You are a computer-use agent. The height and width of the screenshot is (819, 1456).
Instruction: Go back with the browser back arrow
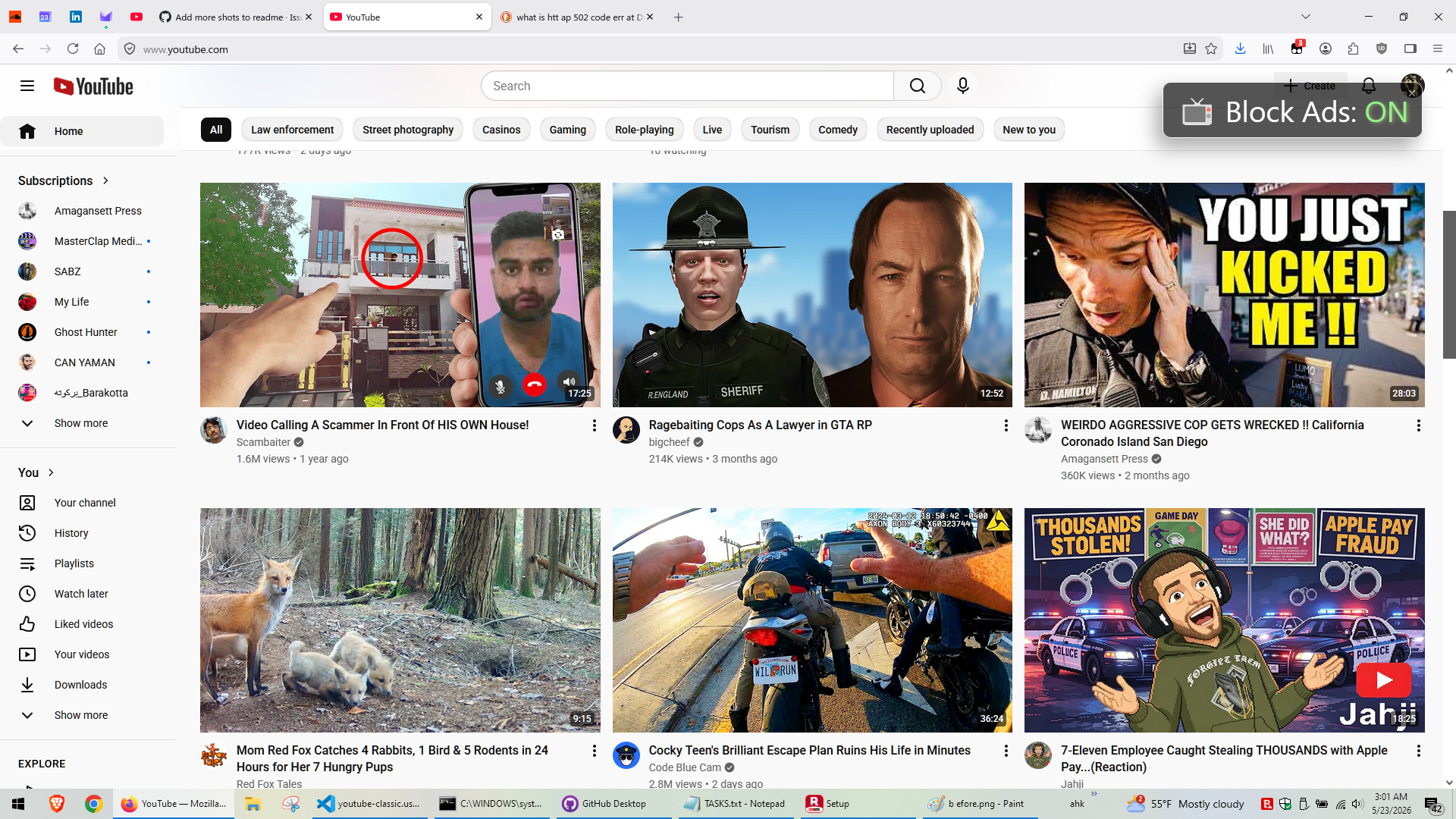18,49
